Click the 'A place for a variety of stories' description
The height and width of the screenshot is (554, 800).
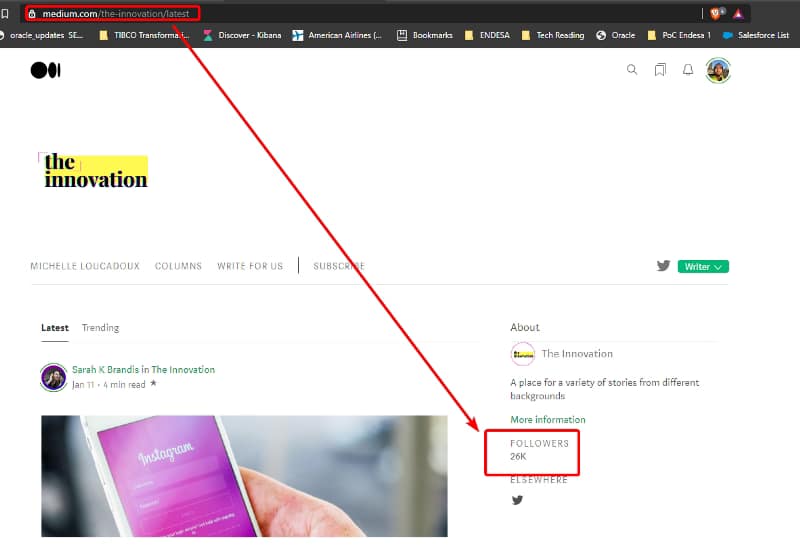605,389
